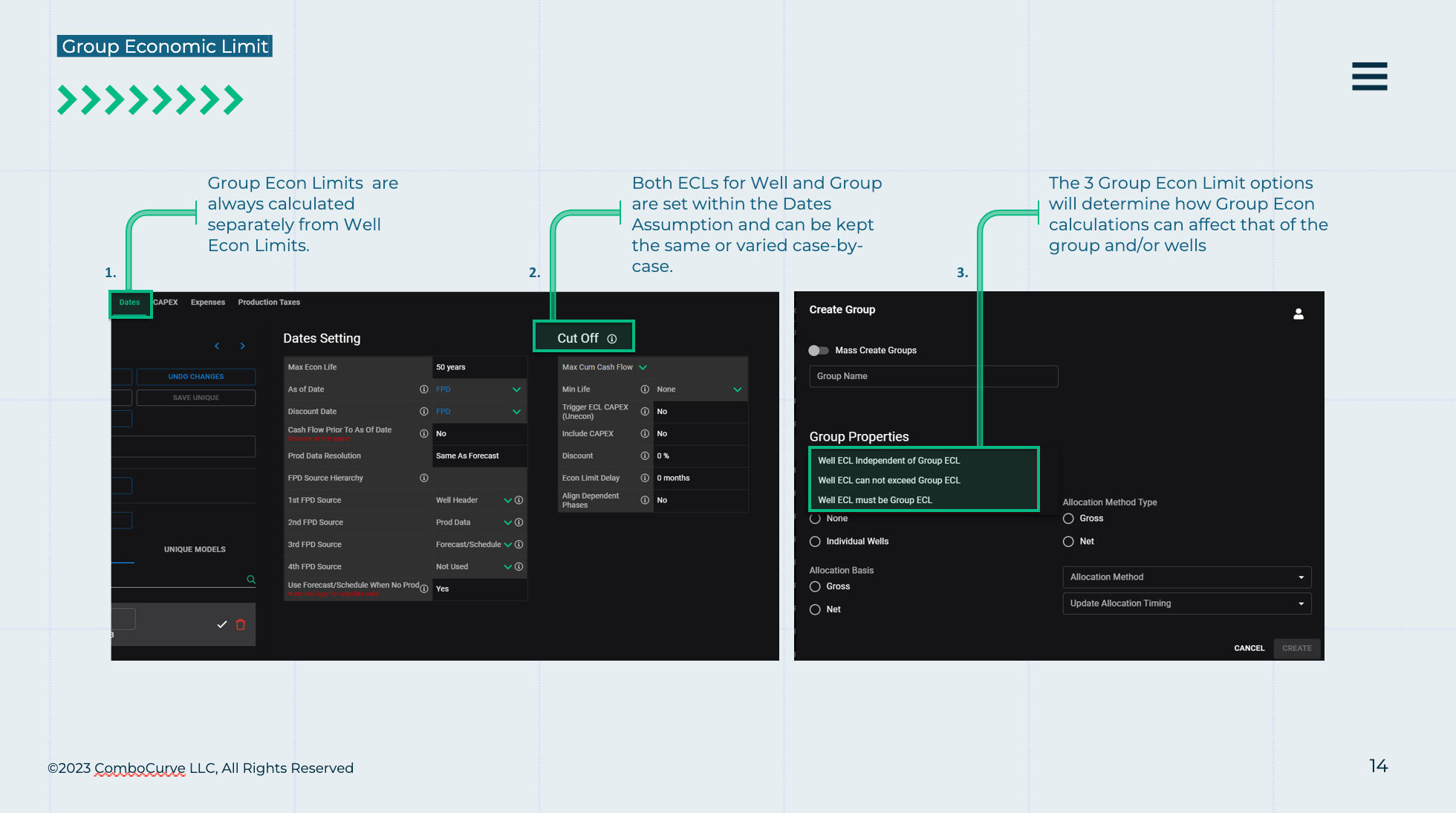Select the Individual Wells radio button
The height and width of the screenshot is (813, 1456).
point(815,541)
